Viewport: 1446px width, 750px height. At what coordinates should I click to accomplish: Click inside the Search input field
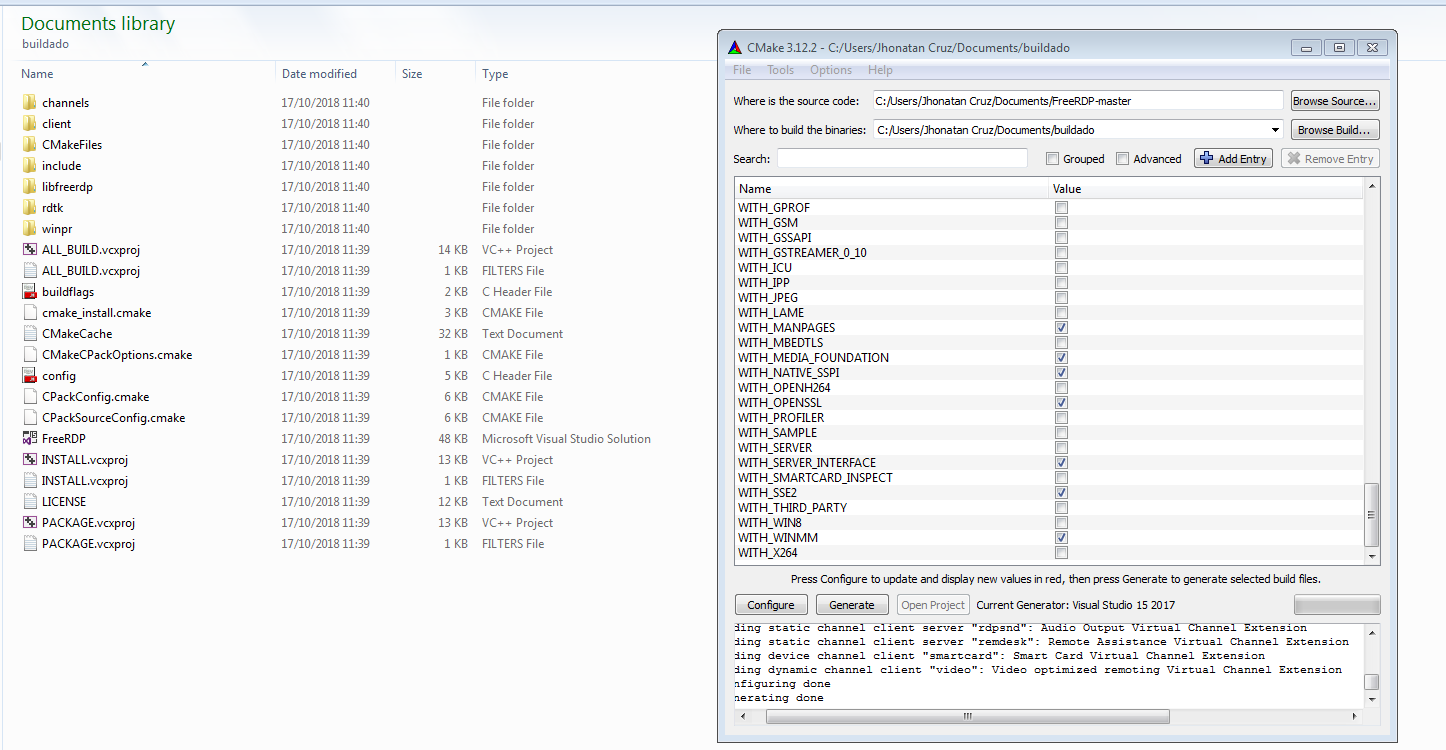[900, 158]
